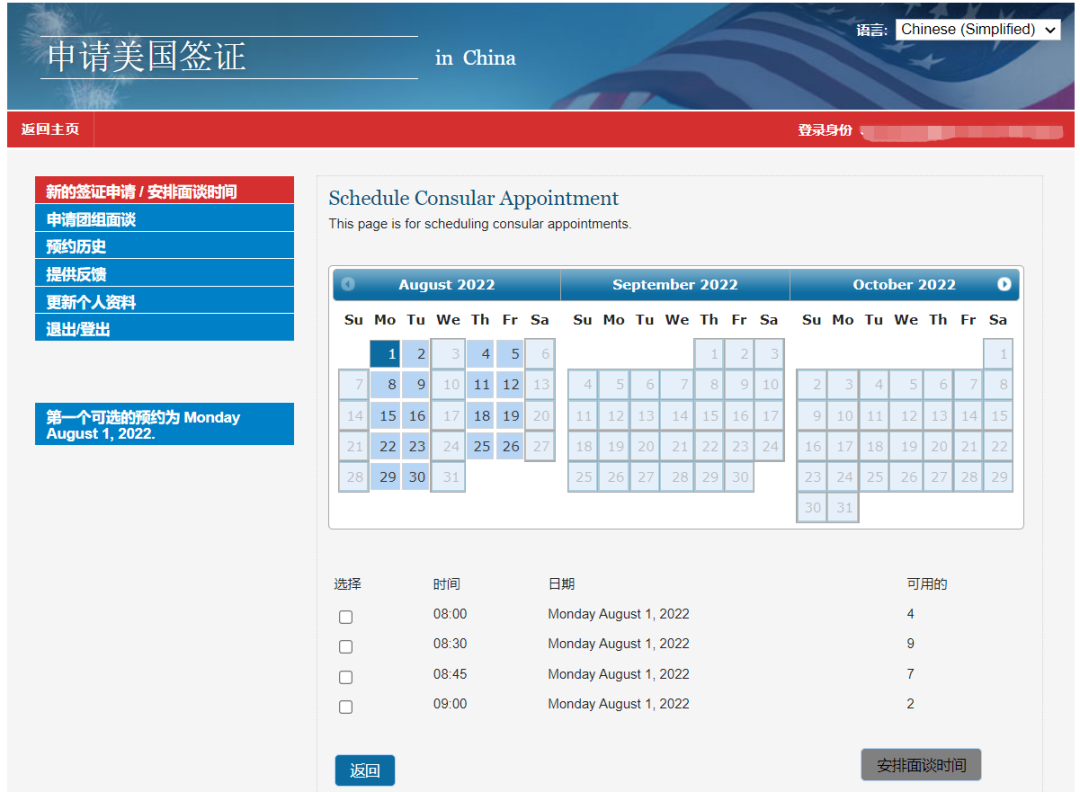The width and height of the screenshot is (1080, 792).
Task: Click the 可用的 column header
Action: (x=926, y=584)
